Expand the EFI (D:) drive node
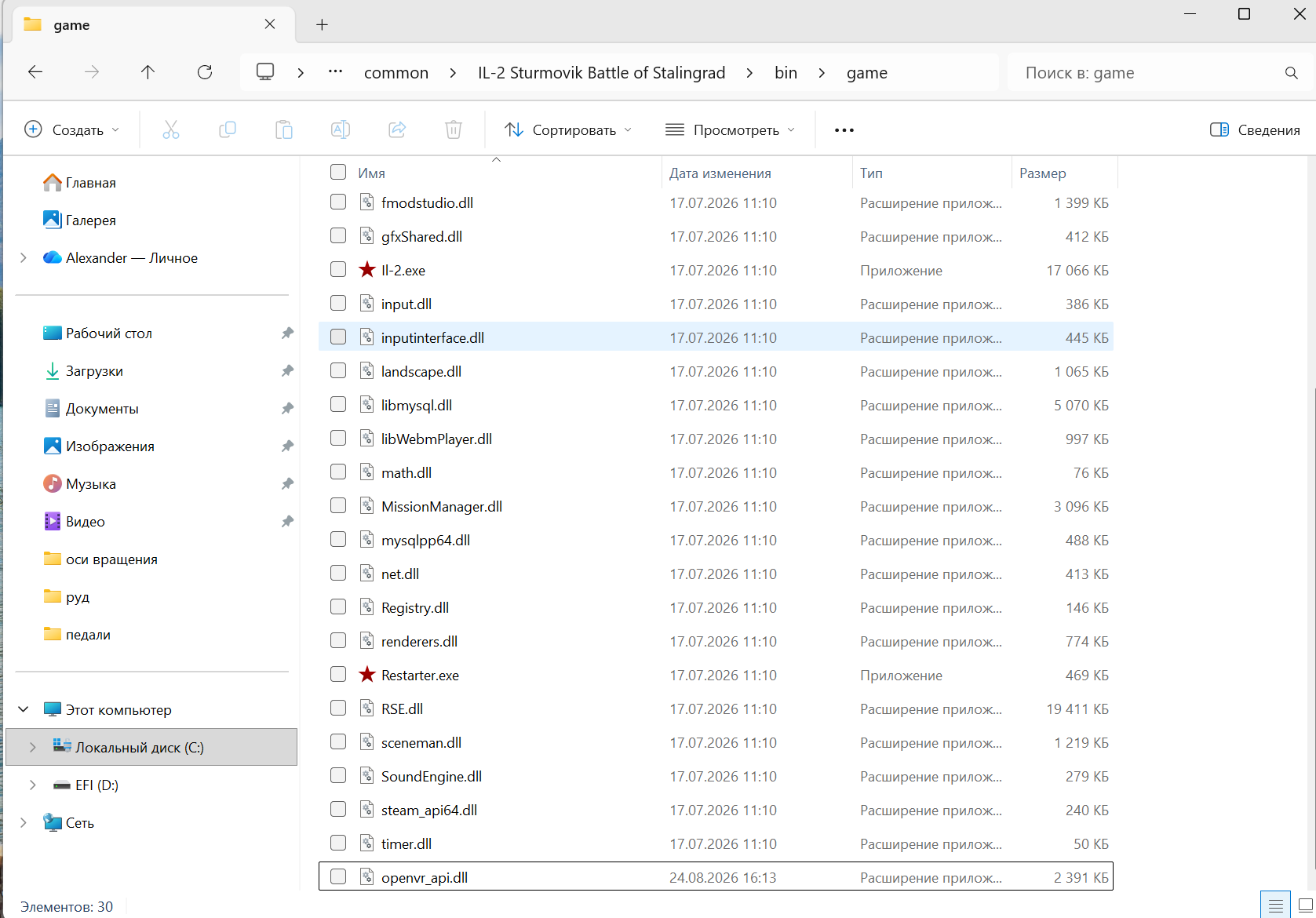Viewport: 1316px width, 918px height. [x=33, y=785]
